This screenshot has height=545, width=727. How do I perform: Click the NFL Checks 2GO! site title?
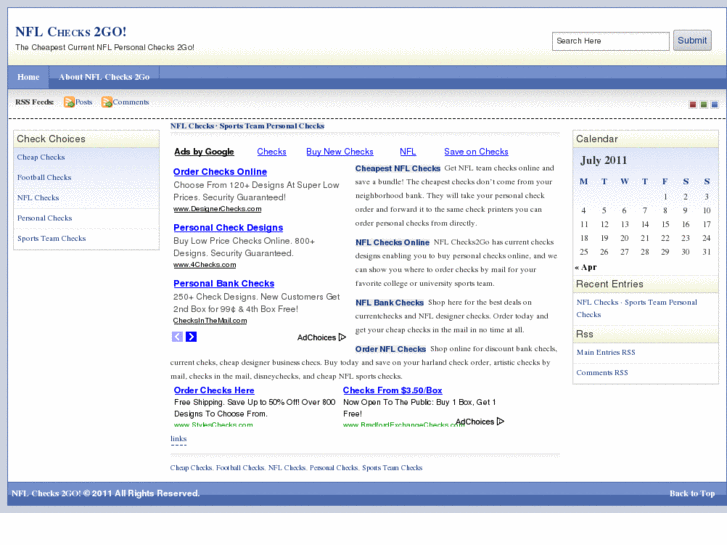click(x=71, y=32)
